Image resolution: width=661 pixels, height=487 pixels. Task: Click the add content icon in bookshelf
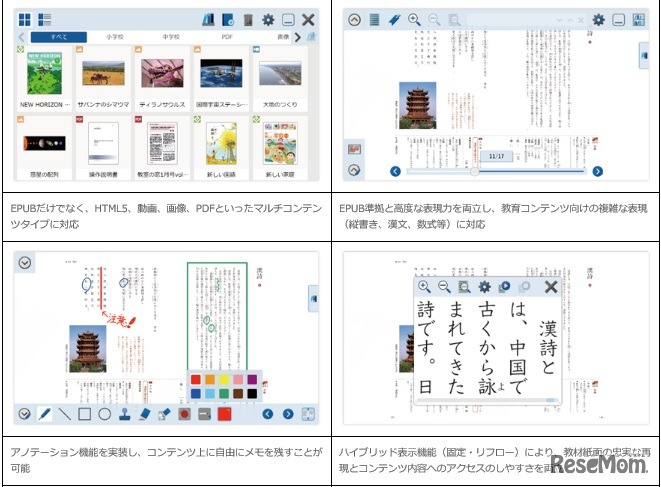click(x=228, y=19)
